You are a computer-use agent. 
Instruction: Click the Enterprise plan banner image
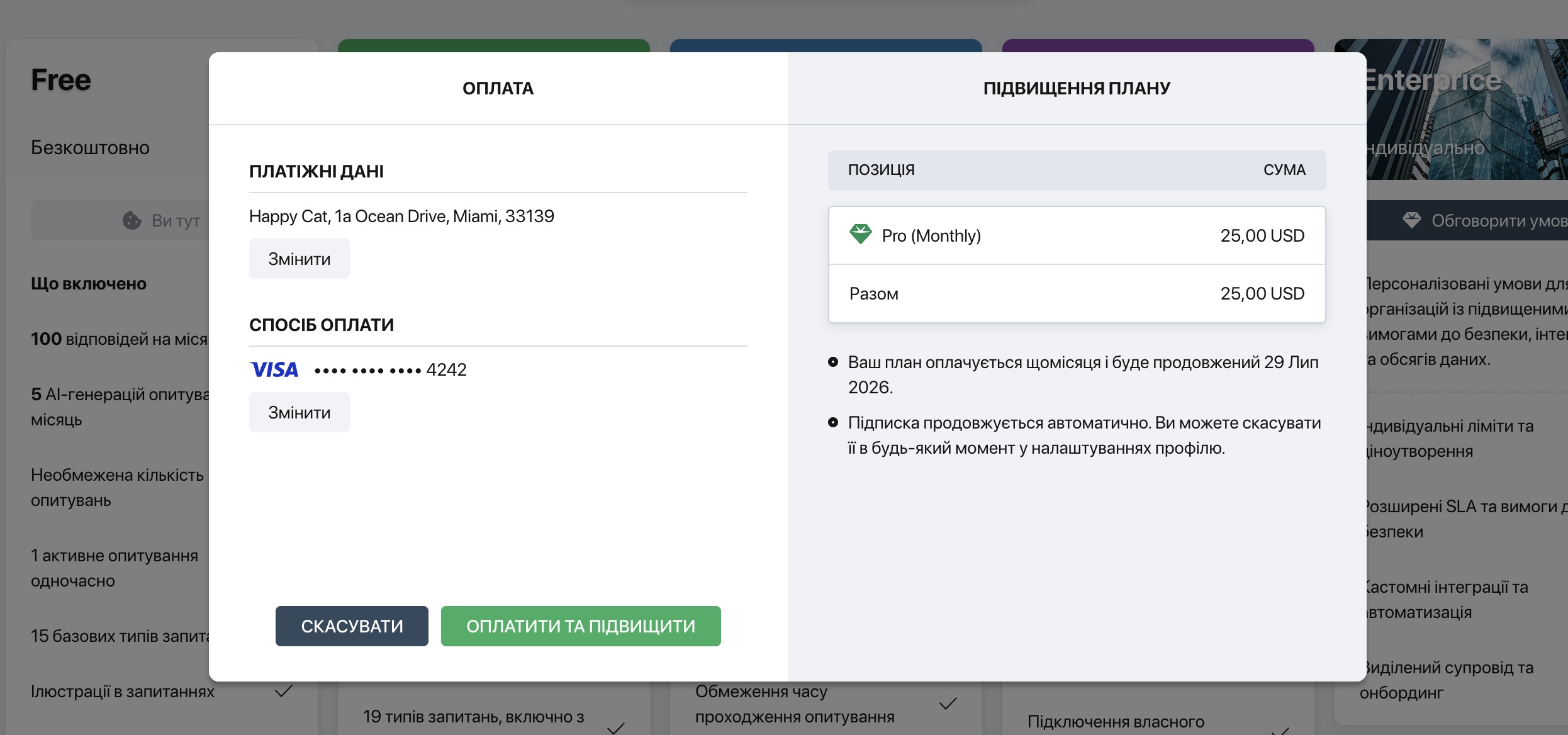(x=1467, y=109)
